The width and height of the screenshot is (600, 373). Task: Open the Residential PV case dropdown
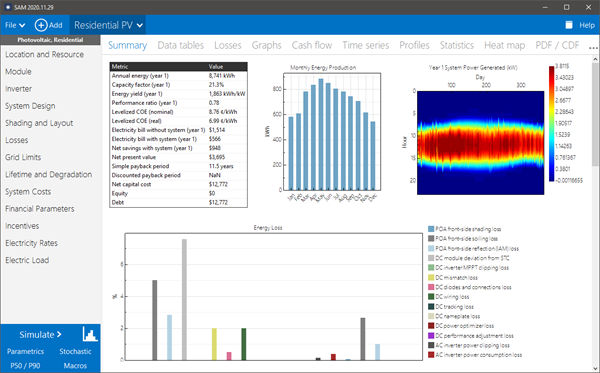click(x=108, y=25)
